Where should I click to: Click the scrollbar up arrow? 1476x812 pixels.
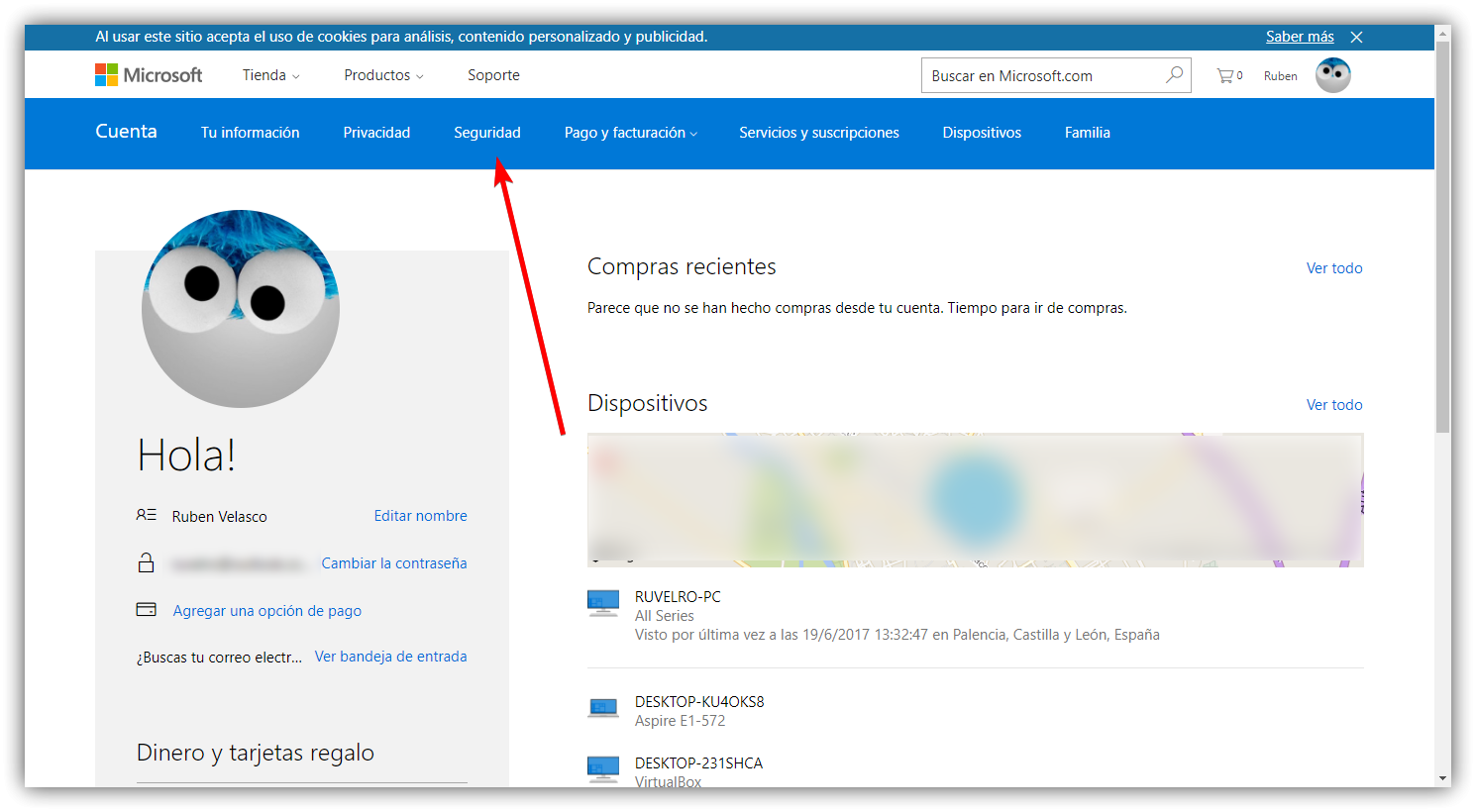(1443, 34)
